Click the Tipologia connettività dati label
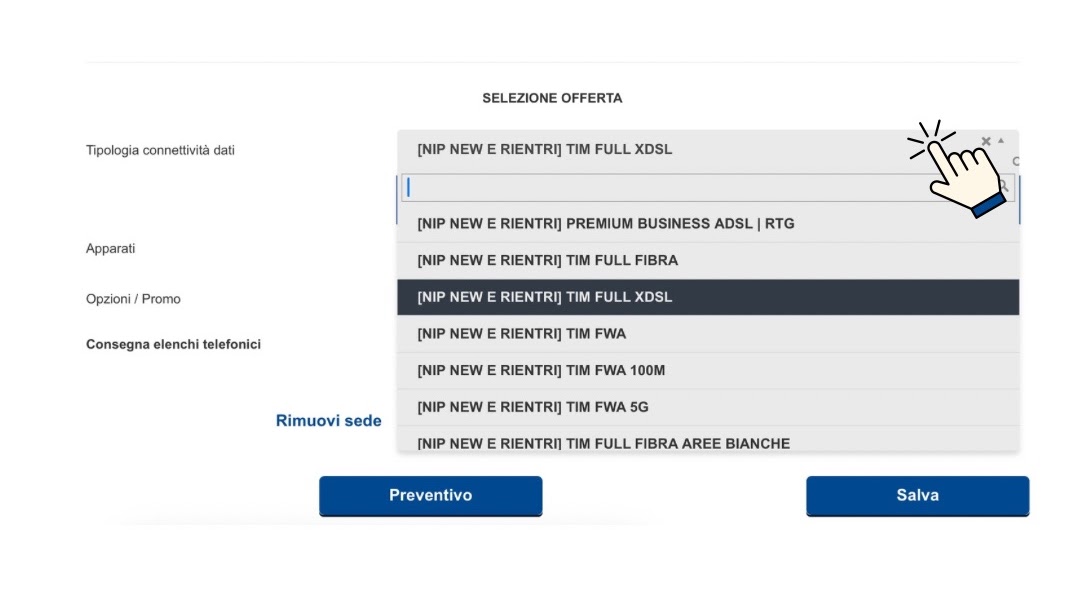Screen dimensions: 1080x607 point(160,150)
